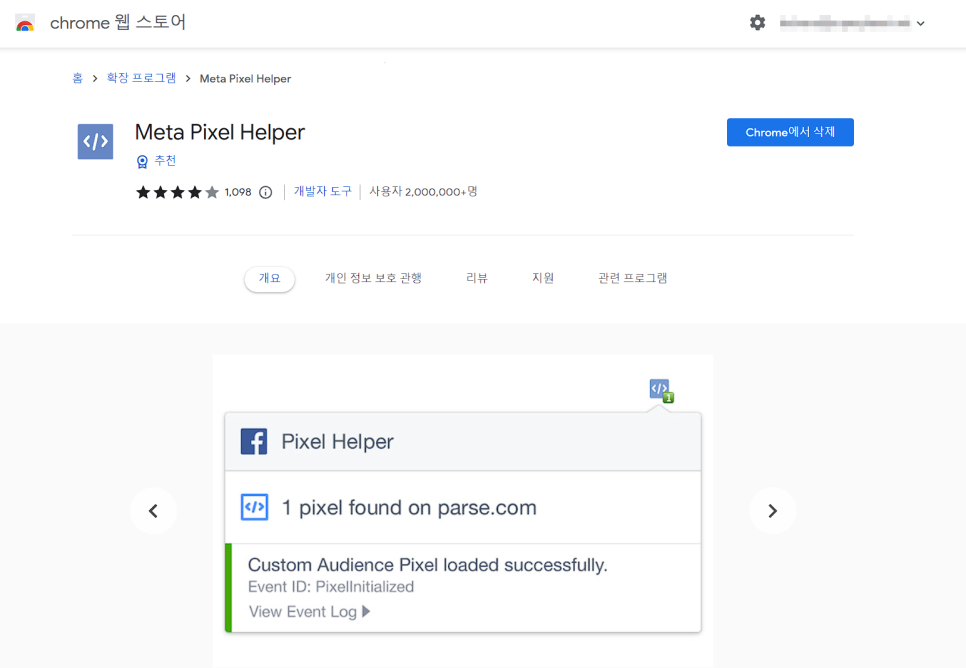Open the 리뷰 tab

[x=477, y=279]
